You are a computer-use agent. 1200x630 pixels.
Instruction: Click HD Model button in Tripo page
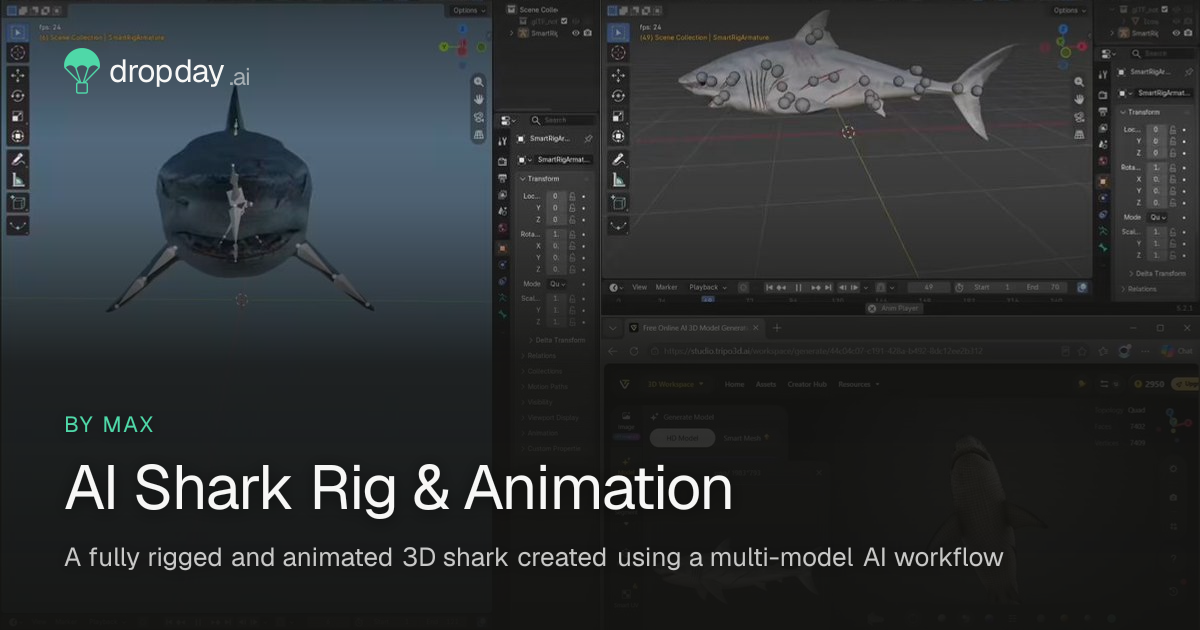pyautogui.click(x=682, y=437)
